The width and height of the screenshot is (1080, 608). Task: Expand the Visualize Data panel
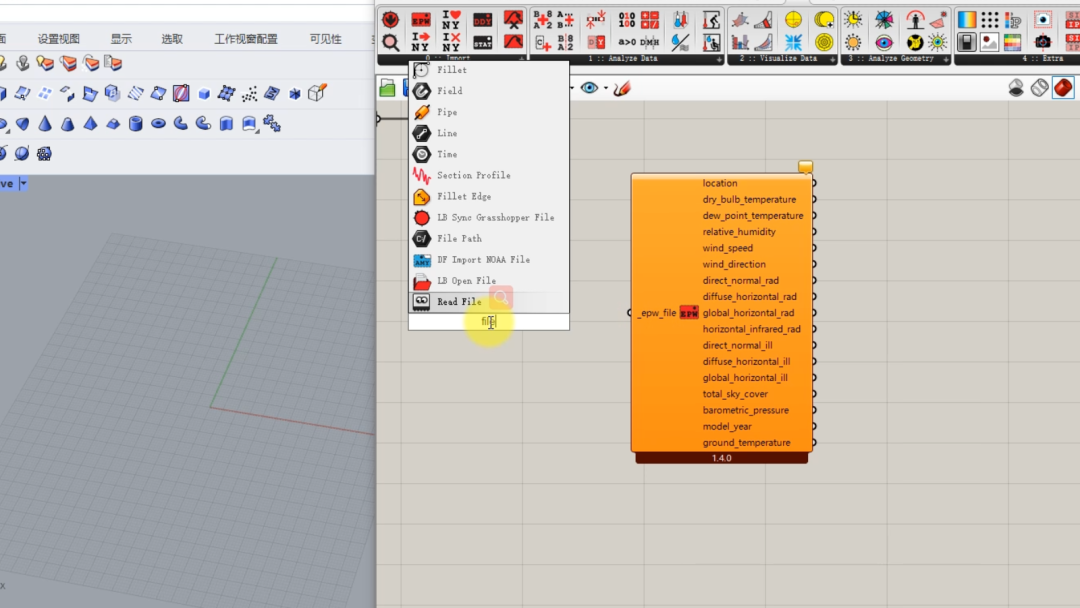coord(833,59)
